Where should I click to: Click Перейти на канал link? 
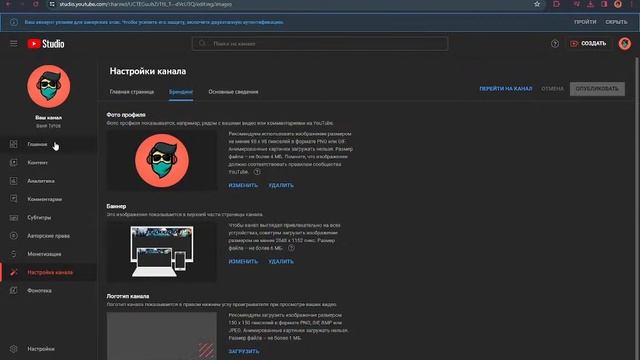[506, 89]
